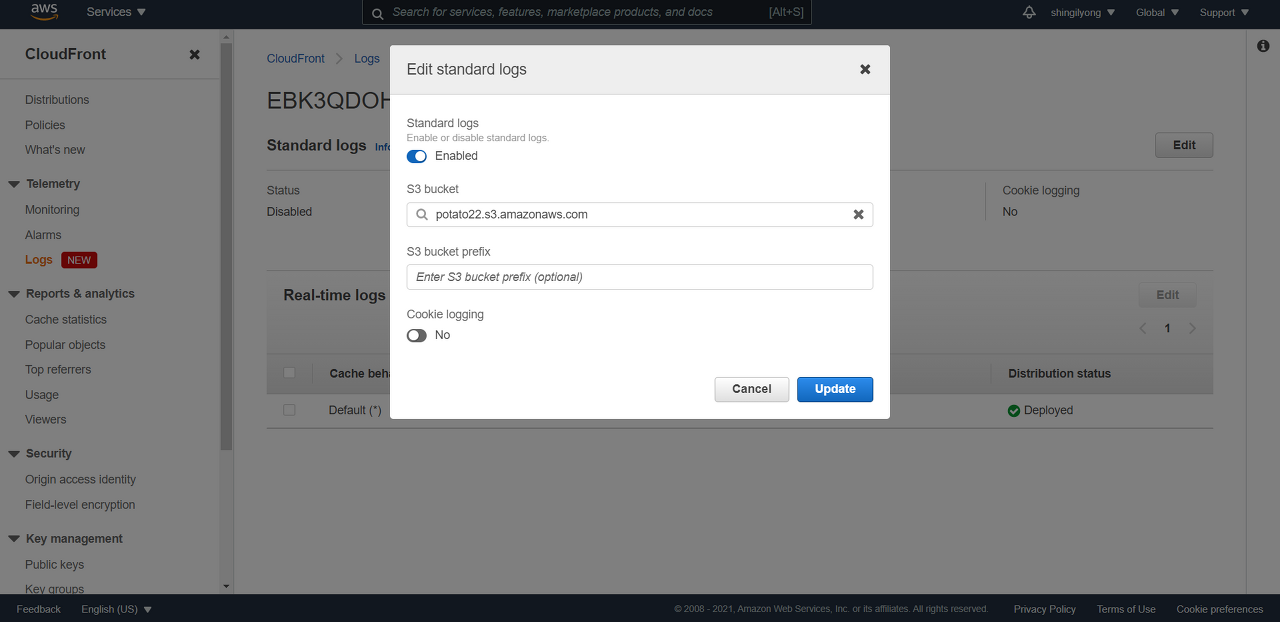The width and height of the screenshot is (1280, 622).
Task: Toggle the Standard logs Enabled switch
Action: (417, 156)
